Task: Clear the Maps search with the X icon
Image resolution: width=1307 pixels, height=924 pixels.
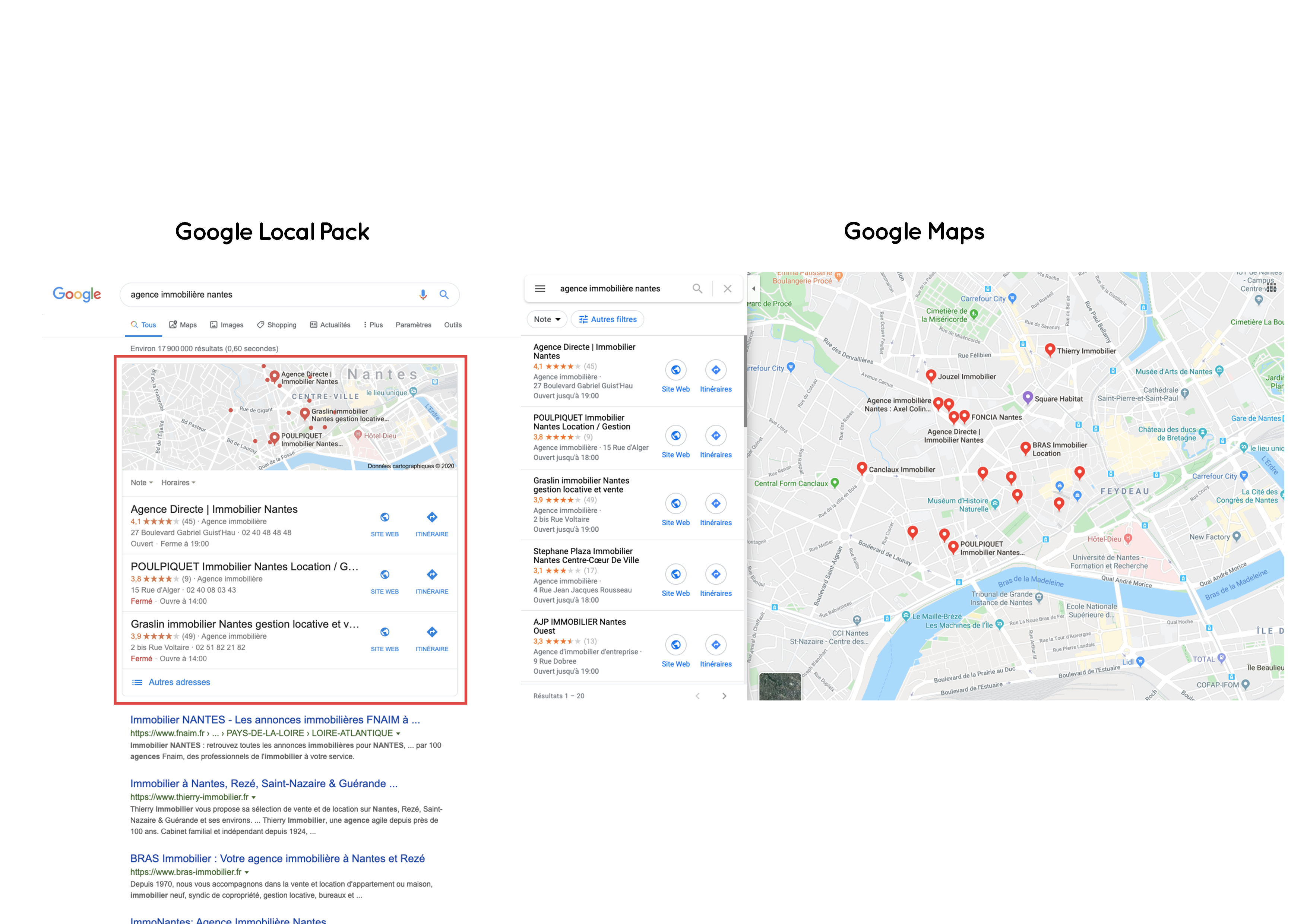Action: [728, 289]
